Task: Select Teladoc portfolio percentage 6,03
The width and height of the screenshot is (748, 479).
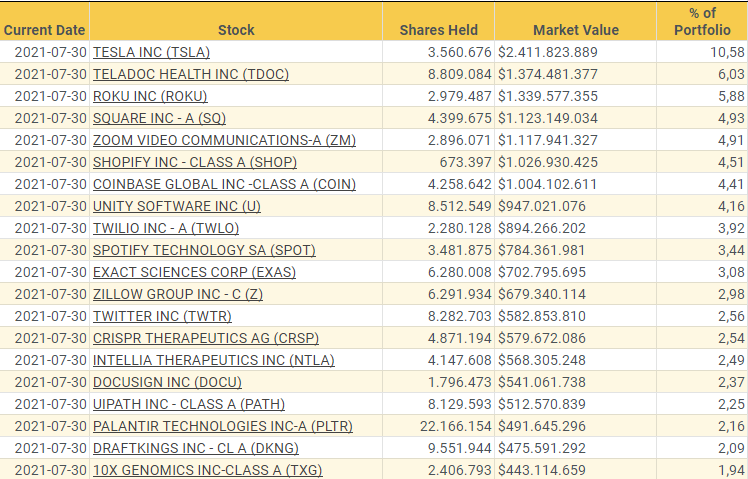Action: tap(731, 74)
